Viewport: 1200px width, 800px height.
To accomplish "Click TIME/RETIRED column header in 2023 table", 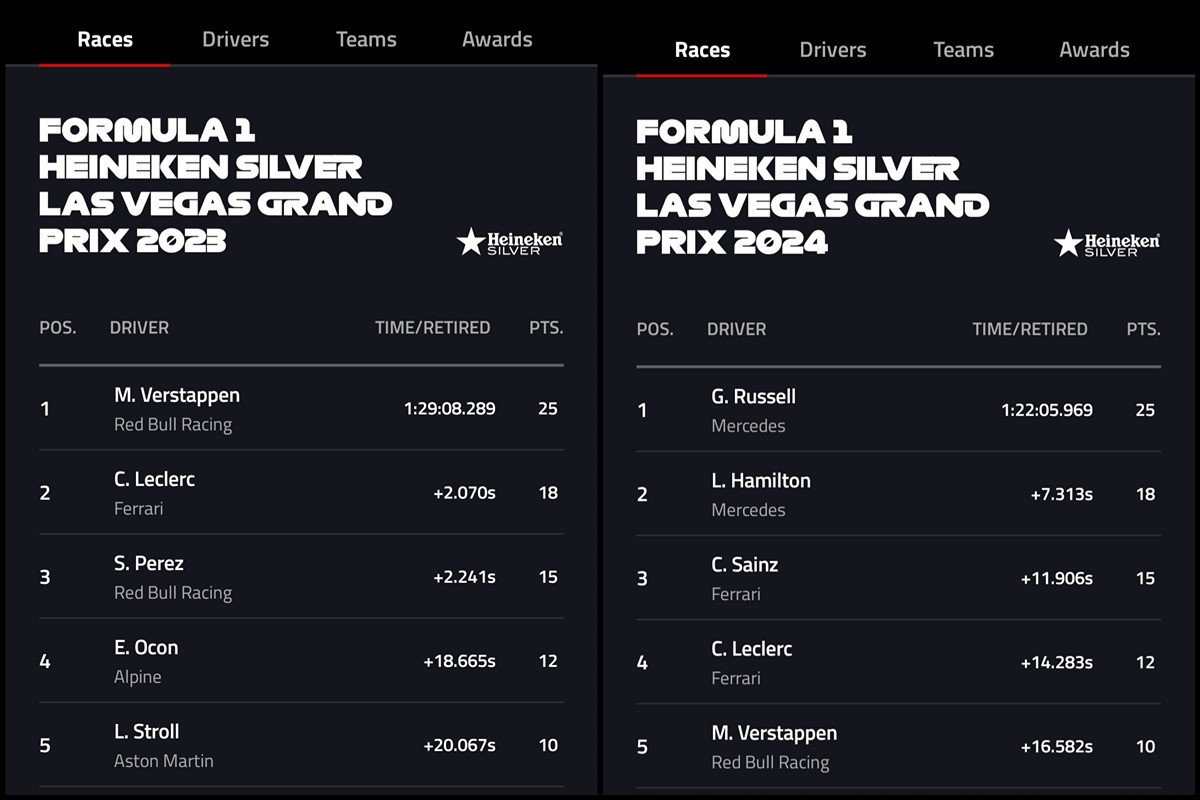I will [432, 327].
